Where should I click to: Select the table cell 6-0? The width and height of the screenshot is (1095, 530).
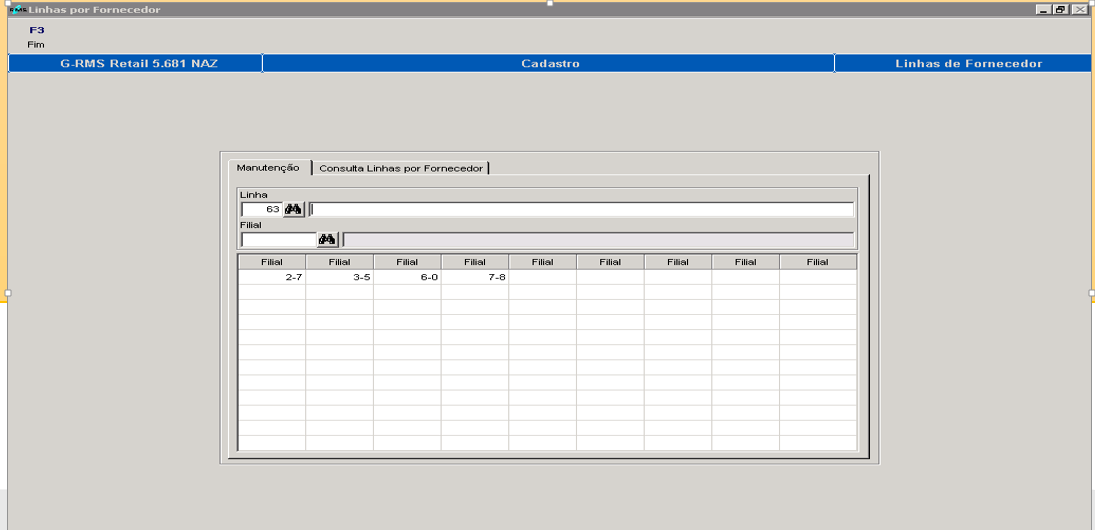tap(407, 277)
